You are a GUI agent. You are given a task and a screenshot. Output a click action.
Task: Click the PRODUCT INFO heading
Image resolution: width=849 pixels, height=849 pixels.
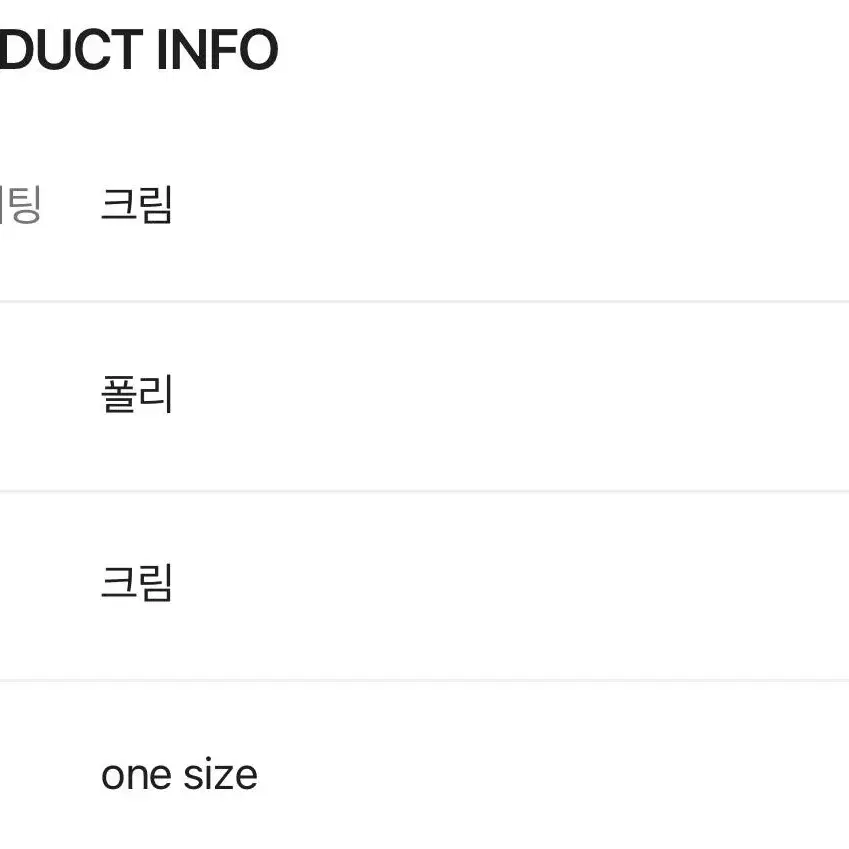point(139,50)
